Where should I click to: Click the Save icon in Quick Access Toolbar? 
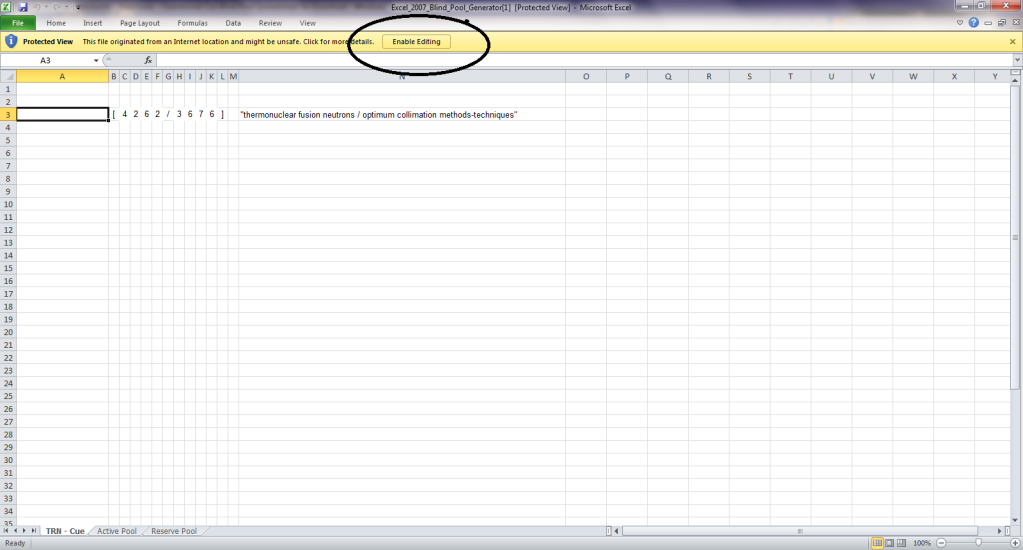pos(23,7)
